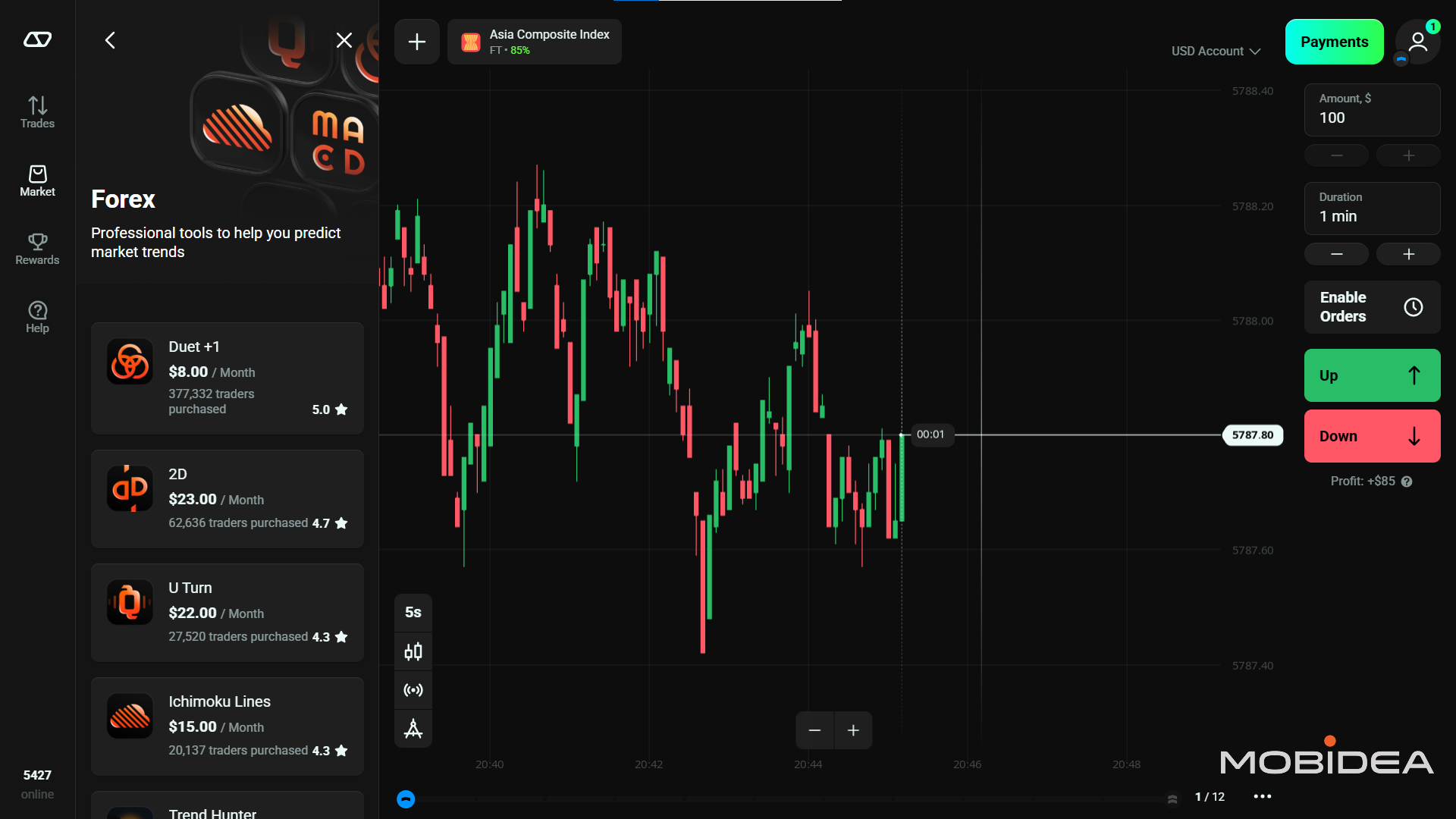Image resolution: width=1456 pixels, height=819 pixels.
Task: Open the drawing tools compass icon
Action: click(413, 729)
